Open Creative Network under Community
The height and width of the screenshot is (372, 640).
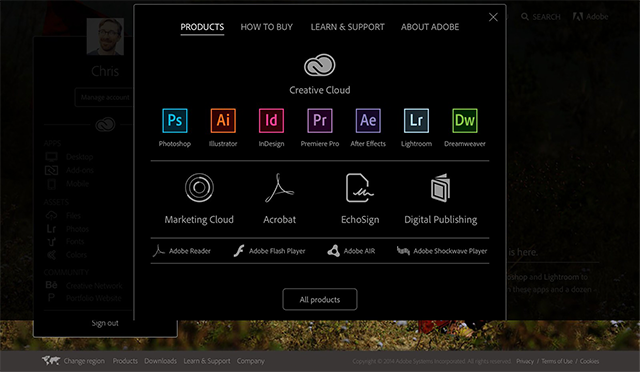click(94, 285)
